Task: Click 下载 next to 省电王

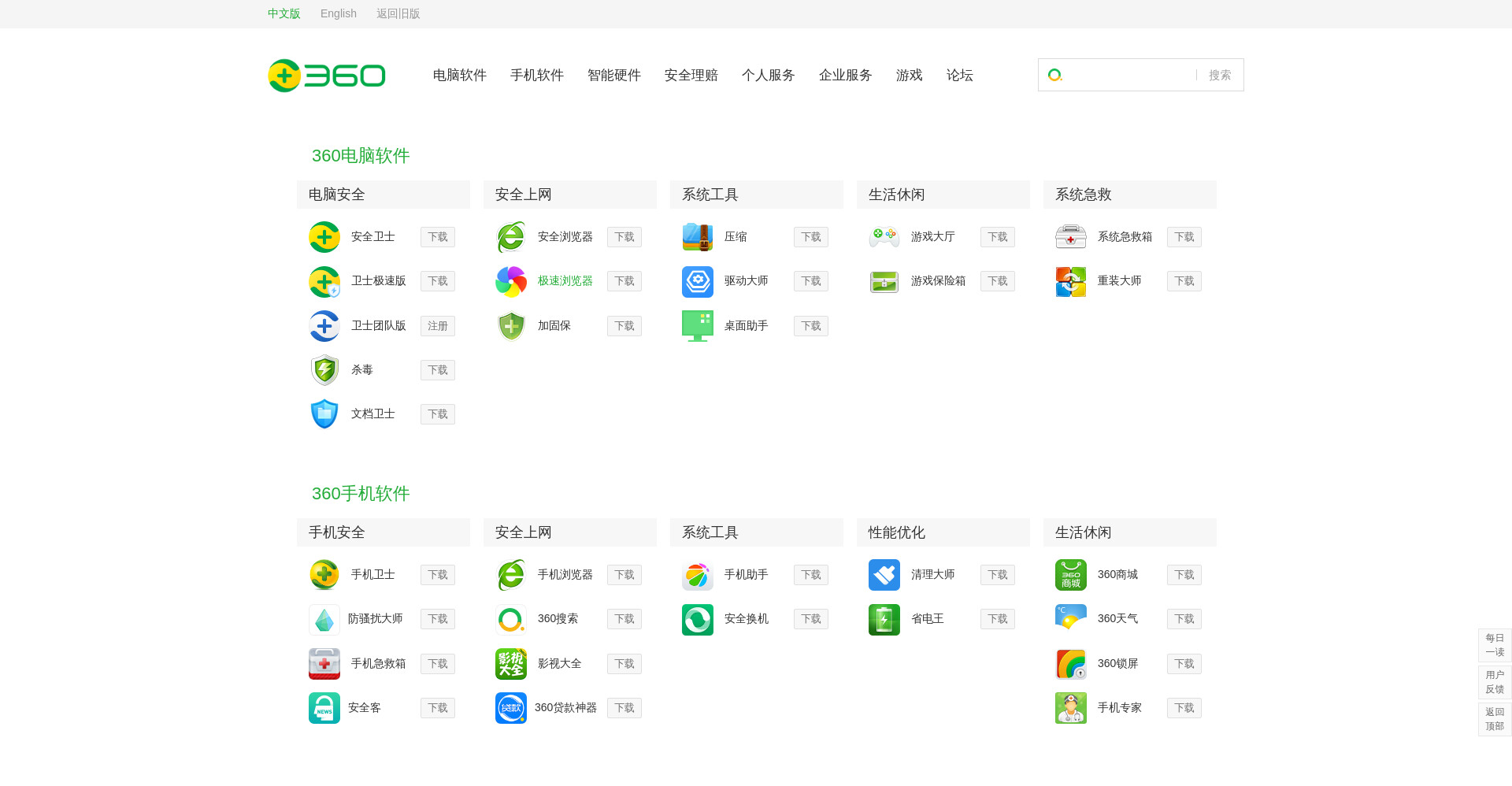Action: coord(998,619)
